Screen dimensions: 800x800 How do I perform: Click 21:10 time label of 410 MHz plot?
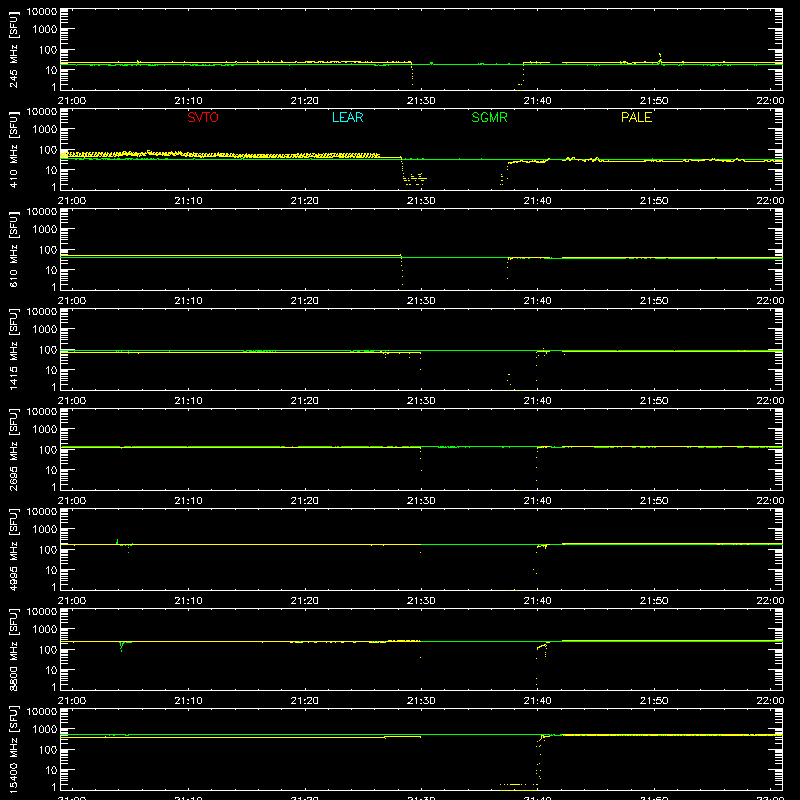coord(188,201)
